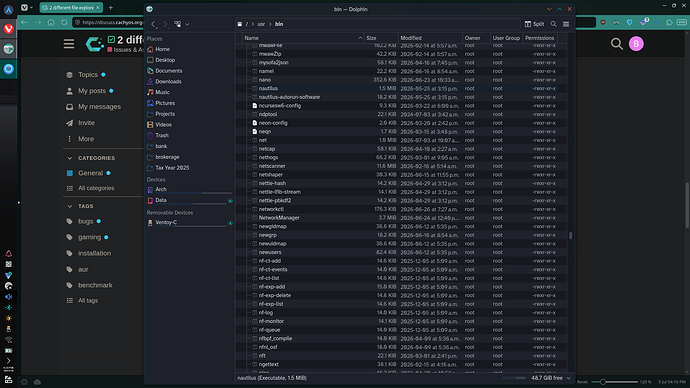Open General category
The width and height of the screenshot is (690, 388).
90,173
